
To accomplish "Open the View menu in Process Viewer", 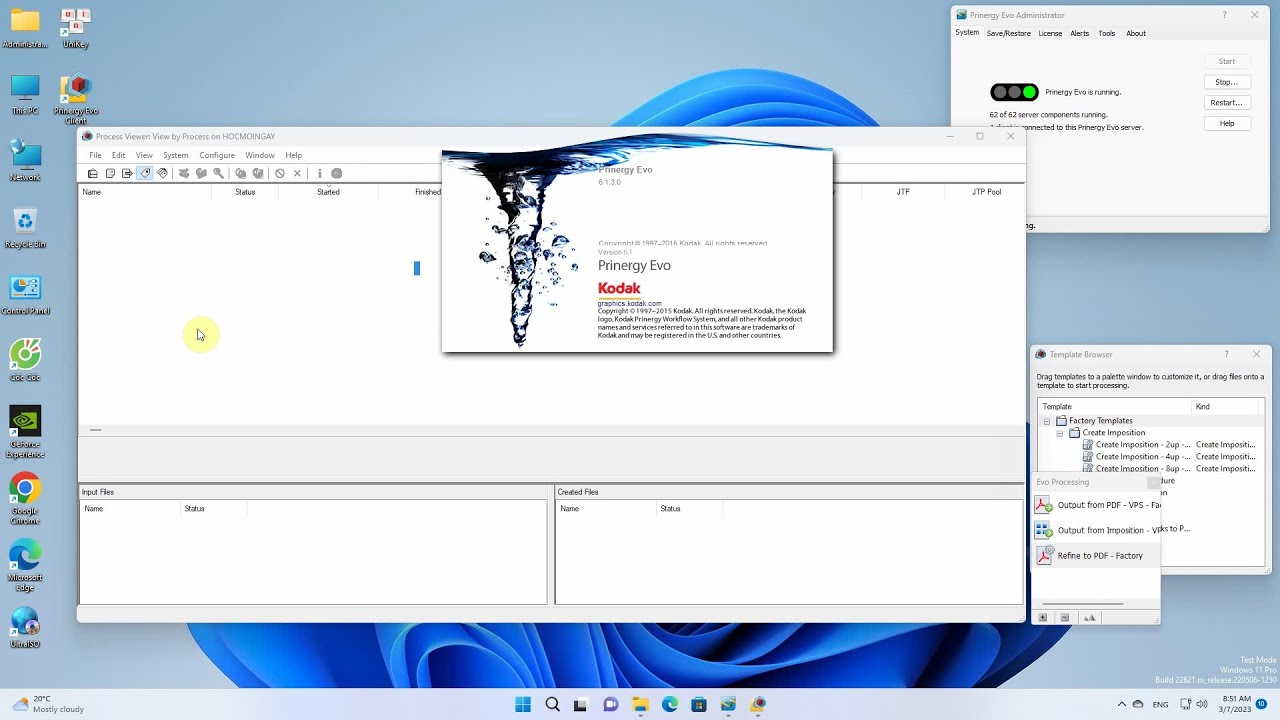I will point(144,156).
